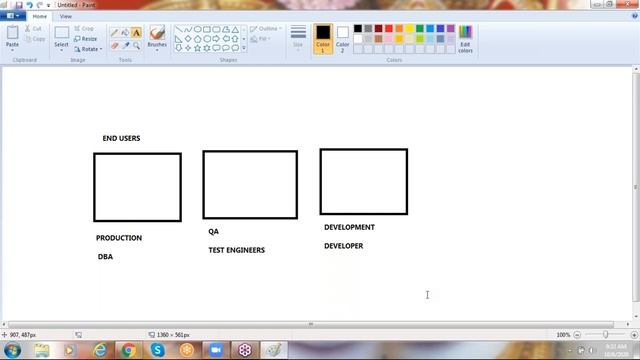
Task: Open the Customize Quick Access Toolbar arrow
Action: pyautogui.click(x=49, y=5)
